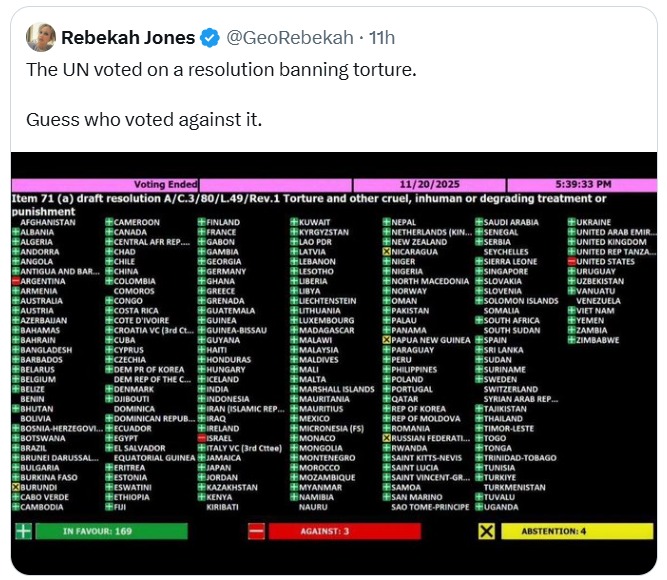Screen dimensions: 667x580
Task: Click the red Against: 3 bar
Action: pyautogui.click(x=344, y=531)
